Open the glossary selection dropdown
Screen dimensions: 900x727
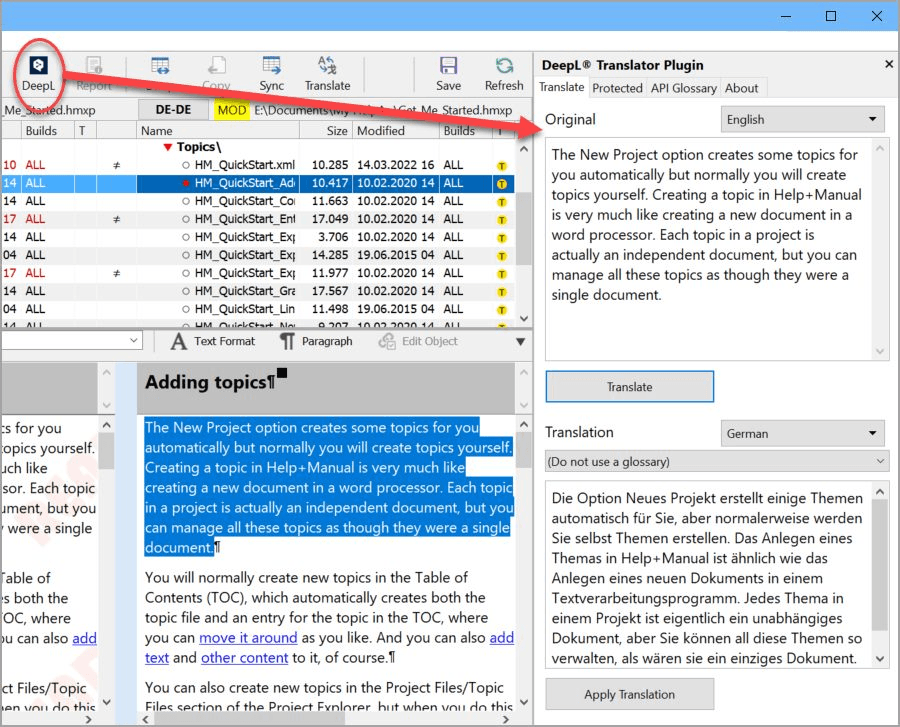coord(717,461)
